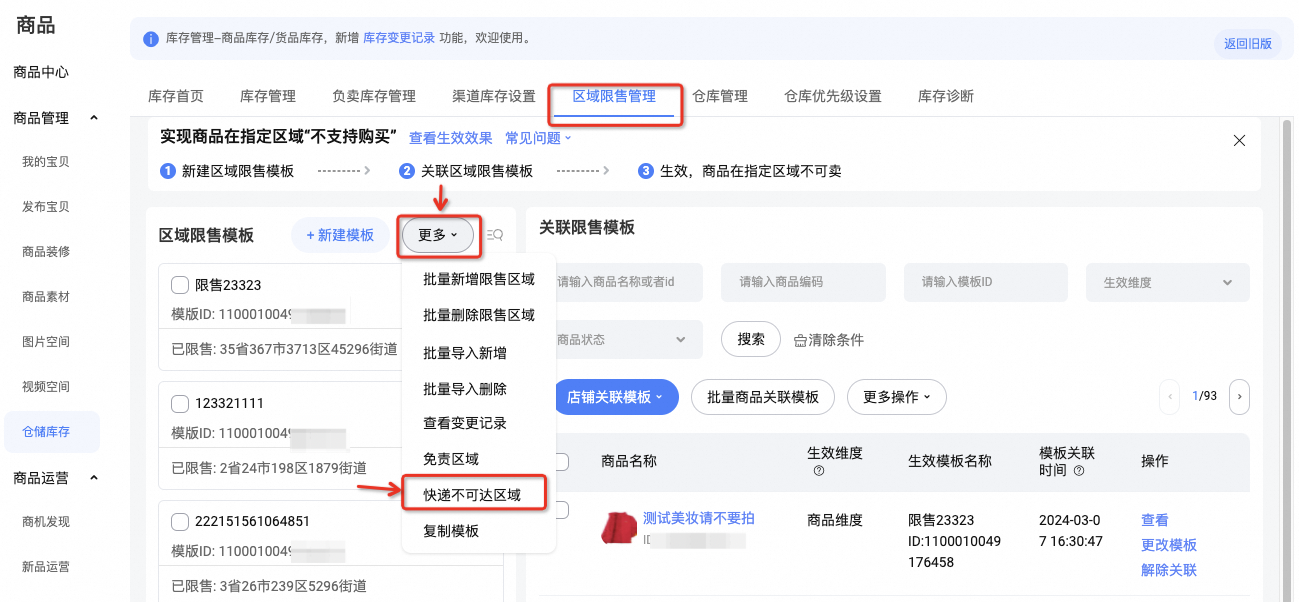Check the 222151561064851 template checkbox
Screen dimensions: 1299x602
point(180,521)
